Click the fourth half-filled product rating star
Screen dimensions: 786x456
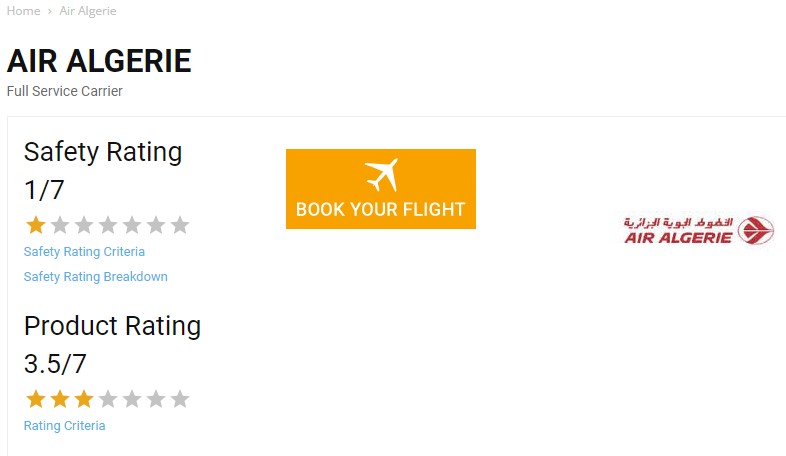pyautogui.click(x=108, y=400)
